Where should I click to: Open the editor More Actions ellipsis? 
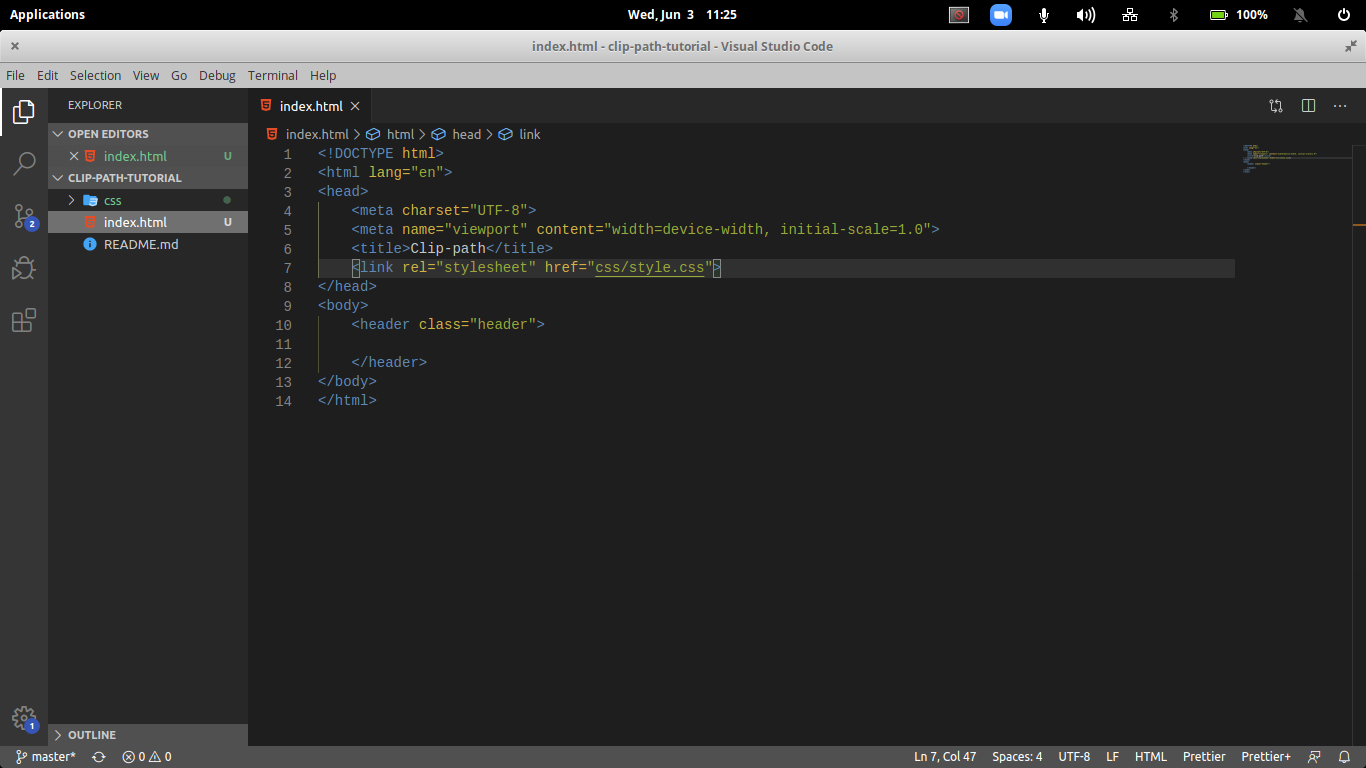[1340, 106]
